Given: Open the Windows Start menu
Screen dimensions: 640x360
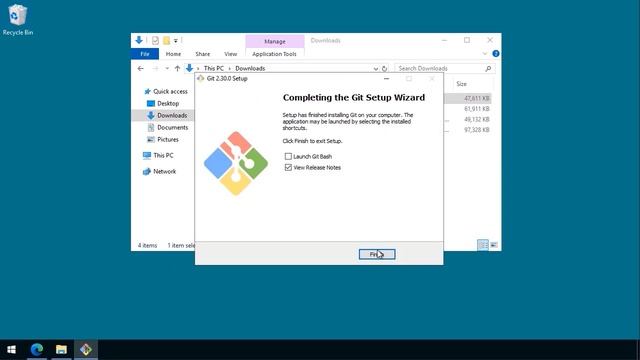Looking at the screenshot, I should tap(11, 349).
